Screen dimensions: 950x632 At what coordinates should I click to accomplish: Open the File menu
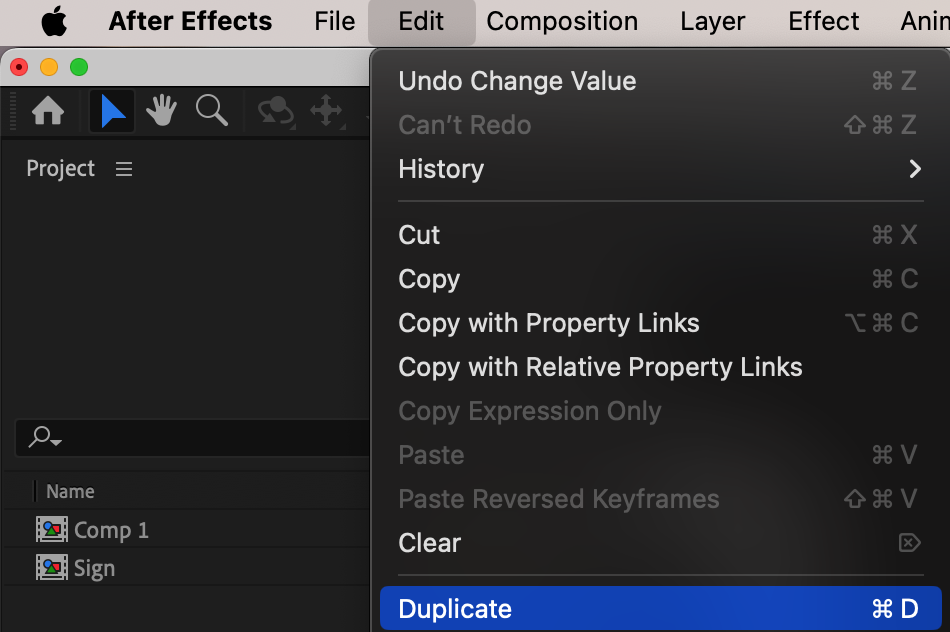[x=334, y=21]
